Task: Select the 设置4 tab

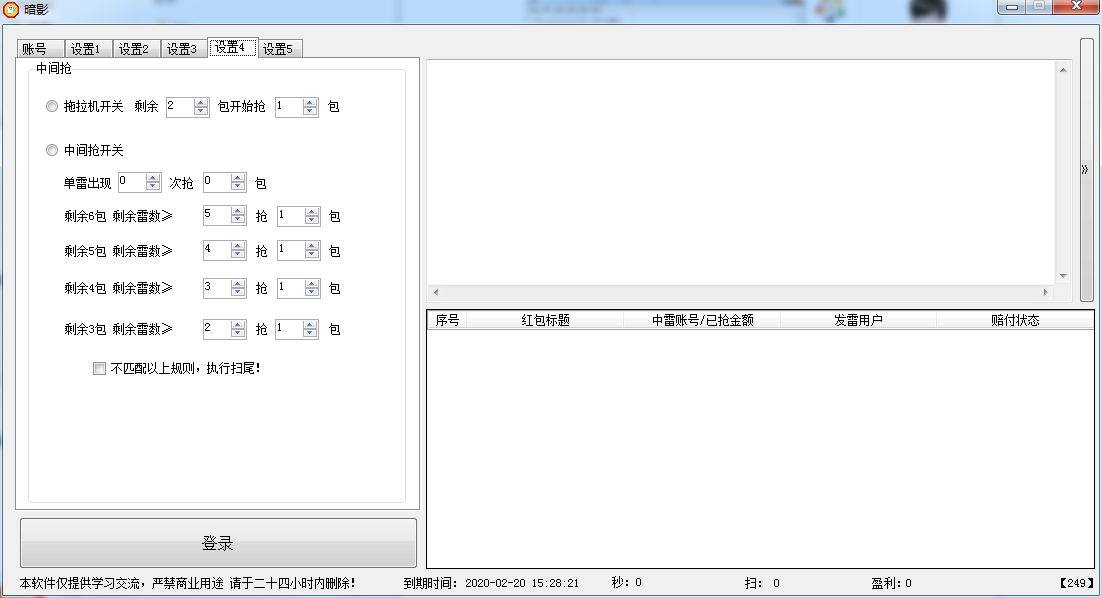Action: click(233, 47)
